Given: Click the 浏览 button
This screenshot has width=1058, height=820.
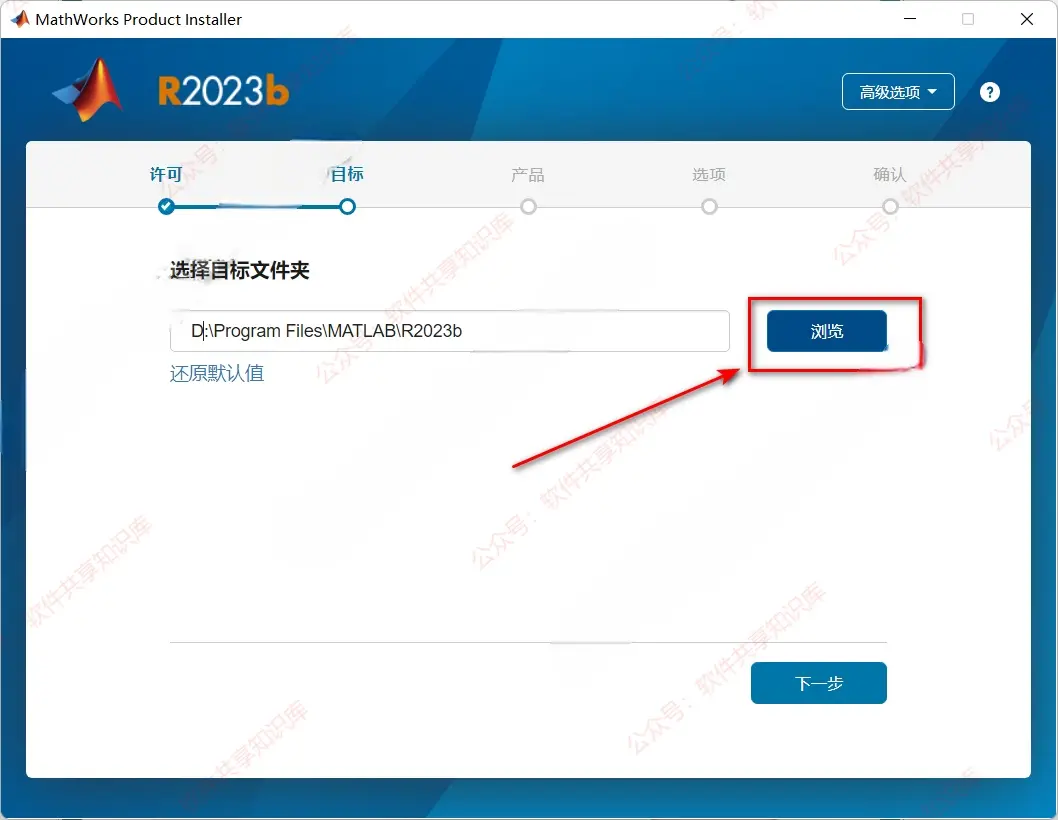Looking at the screenshot, I should (x=827, y=331).
